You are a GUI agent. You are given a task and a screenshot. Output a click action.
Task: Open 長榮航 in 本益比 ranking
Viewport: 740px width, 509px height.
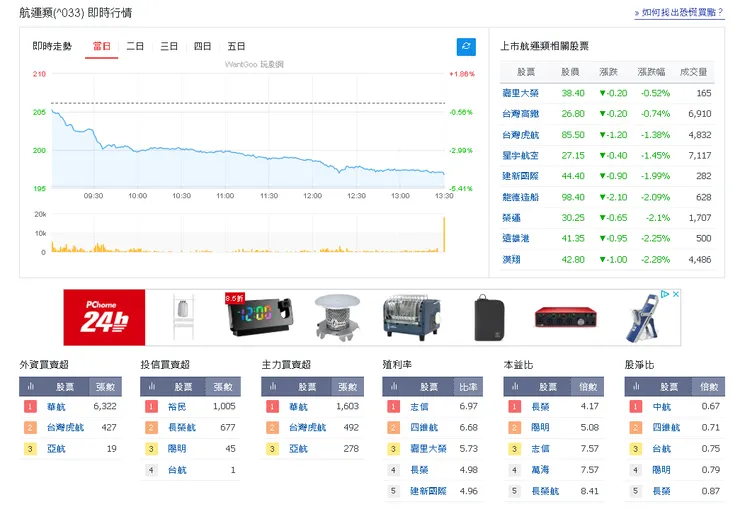tap(545, 491)
